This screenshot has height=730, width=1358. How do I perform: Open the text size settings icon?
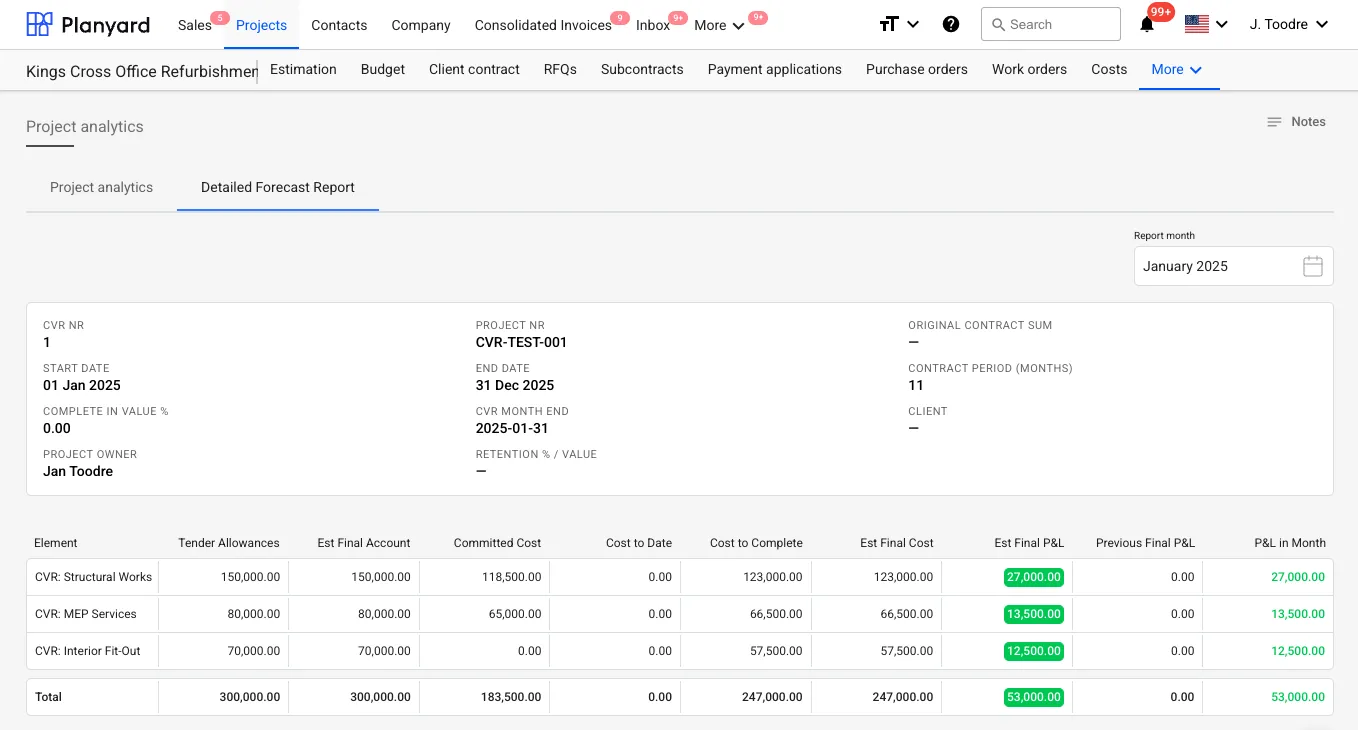point(889,25)
